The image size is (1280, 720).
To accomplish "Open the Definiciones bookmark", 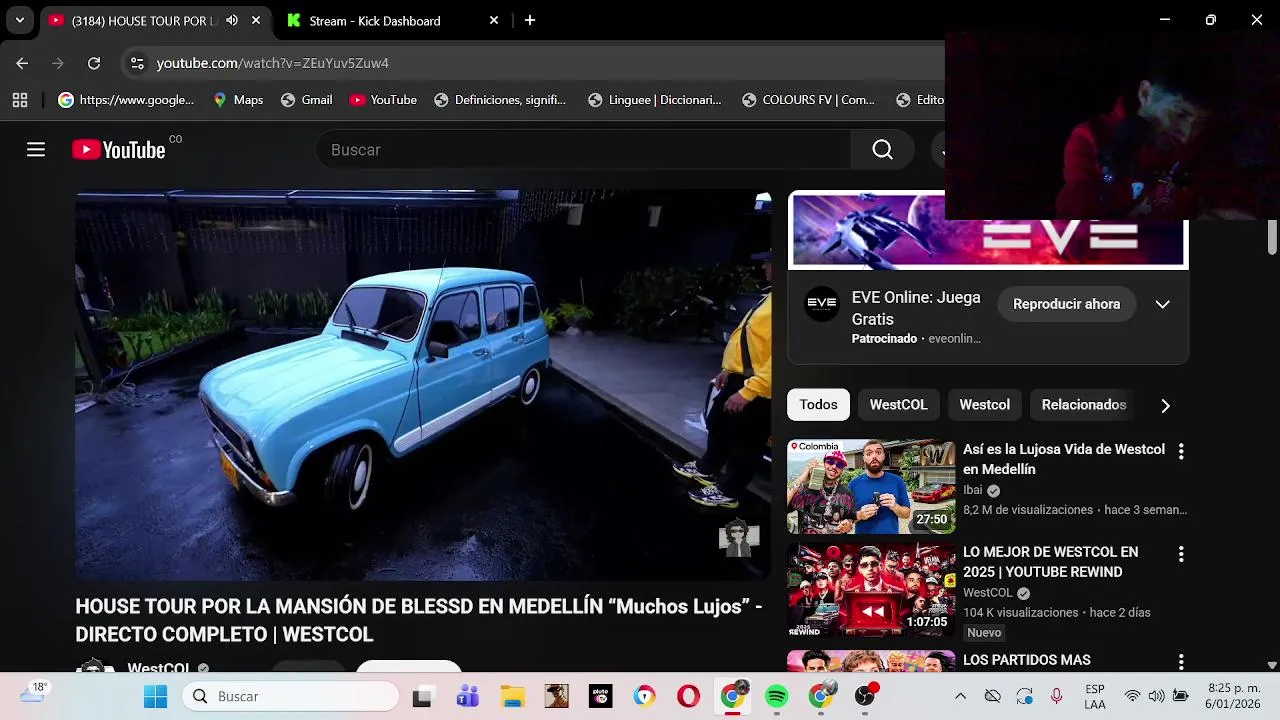I will click(500, 100).
